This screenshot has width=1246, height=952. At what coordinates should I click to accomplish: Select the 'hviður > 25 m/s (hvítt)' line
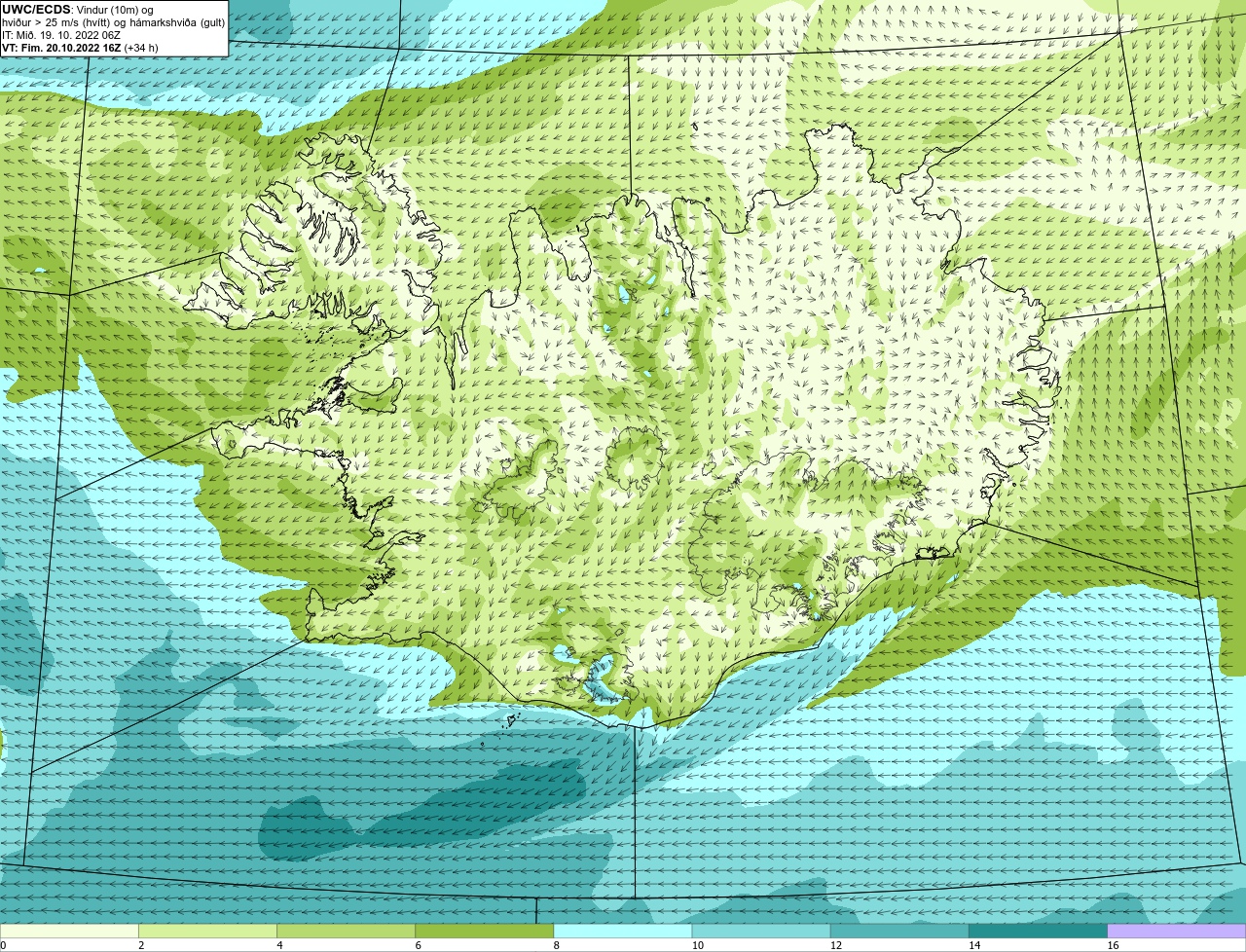113,22
